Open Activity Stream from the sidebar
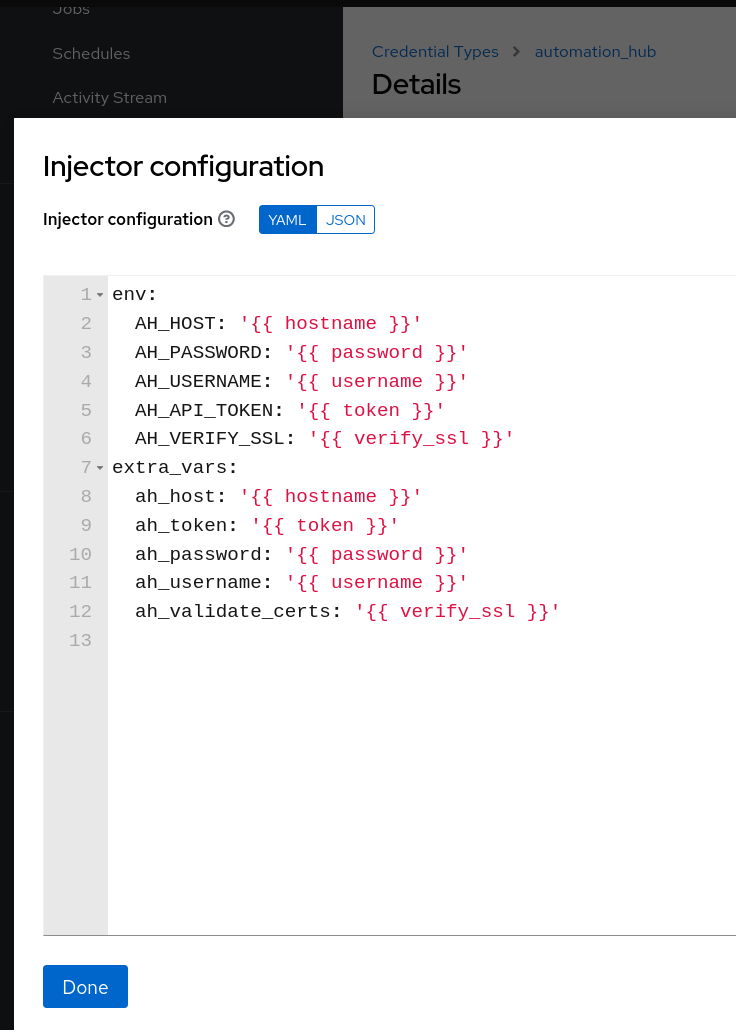The image size is (736, 1030). click(x=110, y=98)
